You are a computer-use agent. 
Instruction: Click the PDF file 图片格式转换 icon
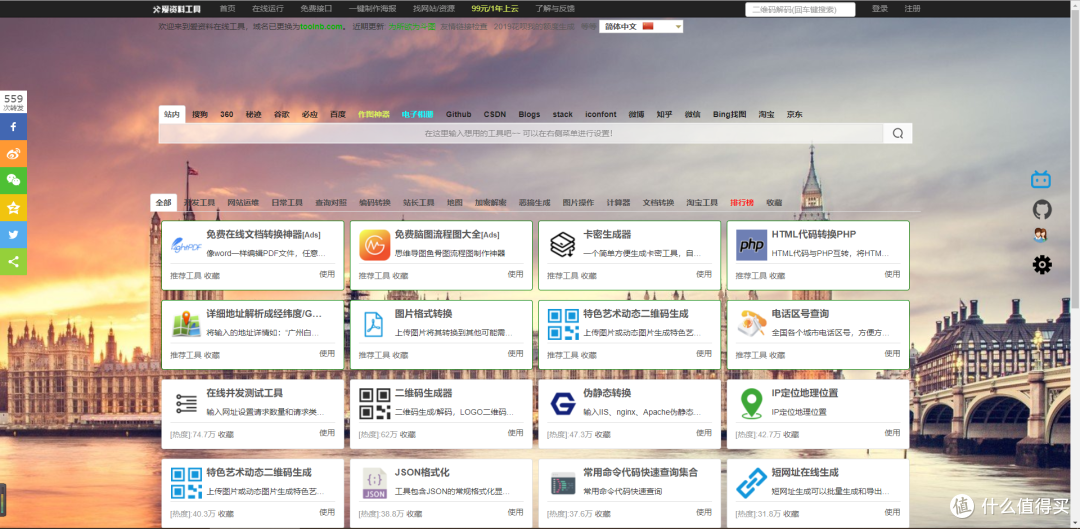tap(373, 324)
